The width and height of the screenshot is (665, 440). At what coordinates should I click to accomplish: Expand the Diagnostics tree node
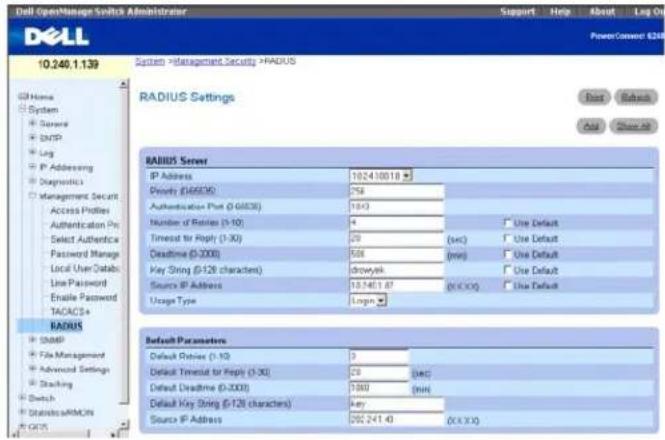(33, 181)
